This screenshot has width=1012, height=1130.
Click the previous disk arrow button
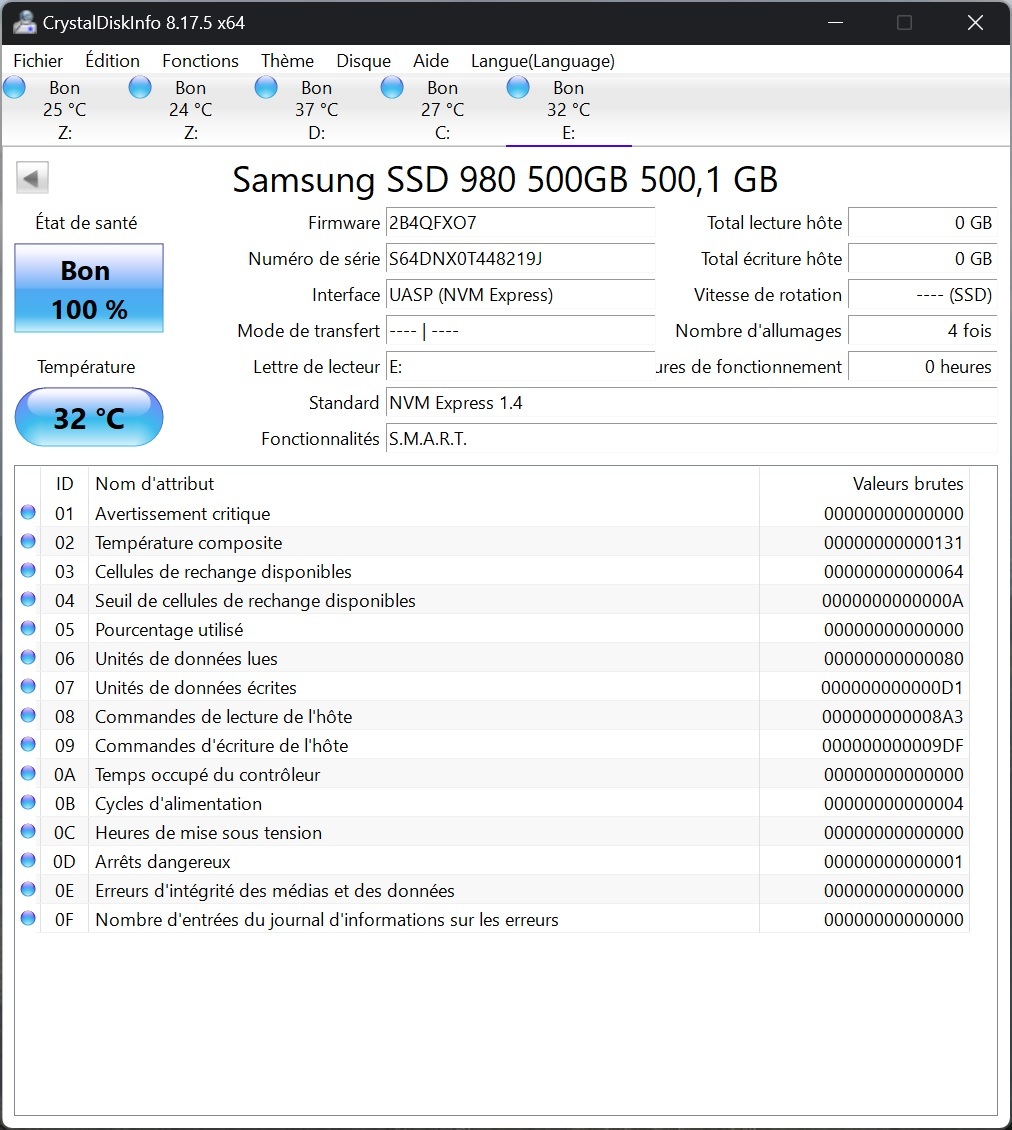tap(32, 179)
